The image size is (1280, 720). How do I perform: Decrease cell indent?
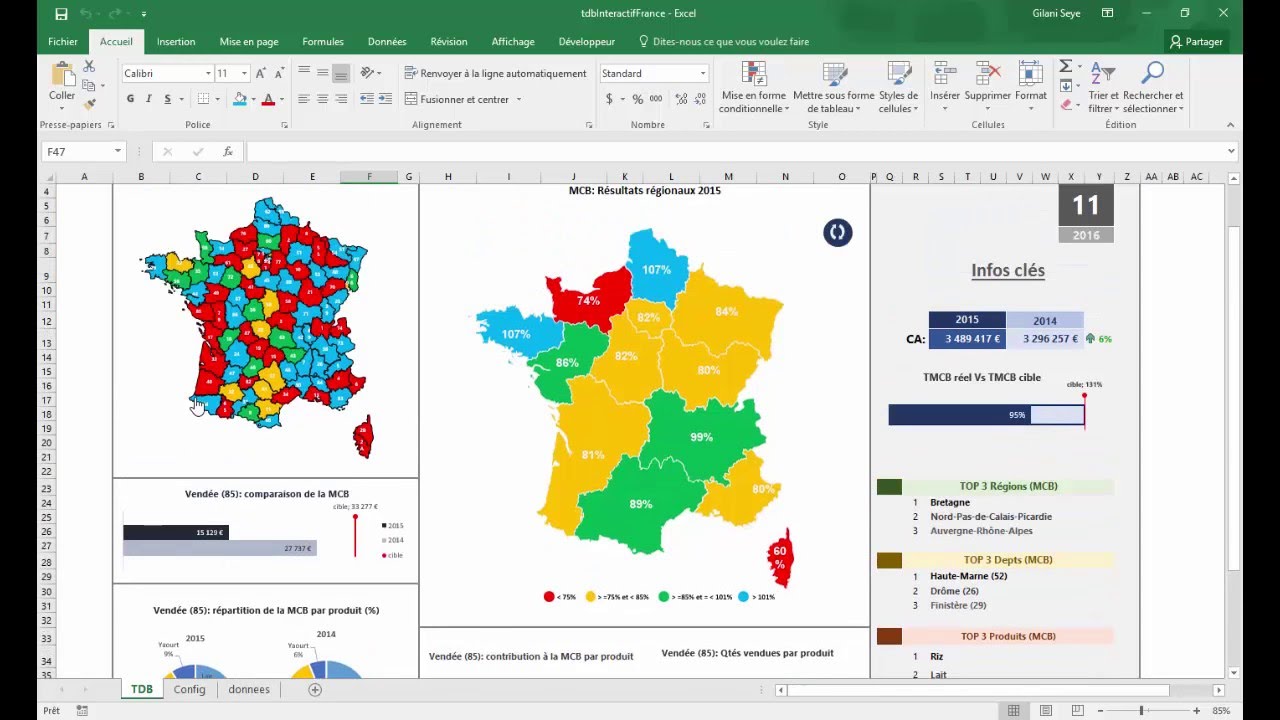click(366, 99)
